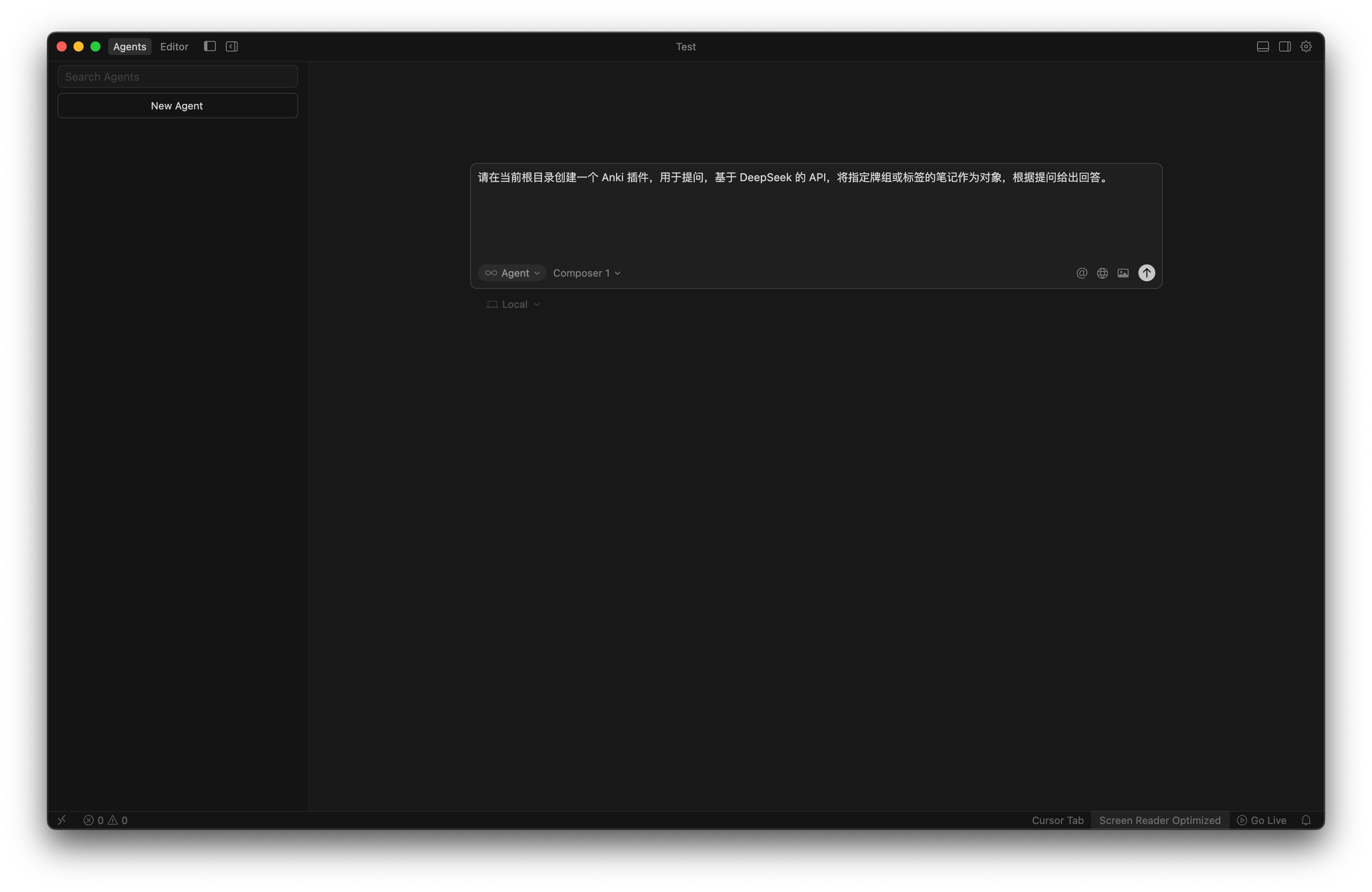Image resolution: width=1372 pixels, height=892 pixels.
Task: Open the Composer 1 model dropdown
Action: click(x=586, y=273)
